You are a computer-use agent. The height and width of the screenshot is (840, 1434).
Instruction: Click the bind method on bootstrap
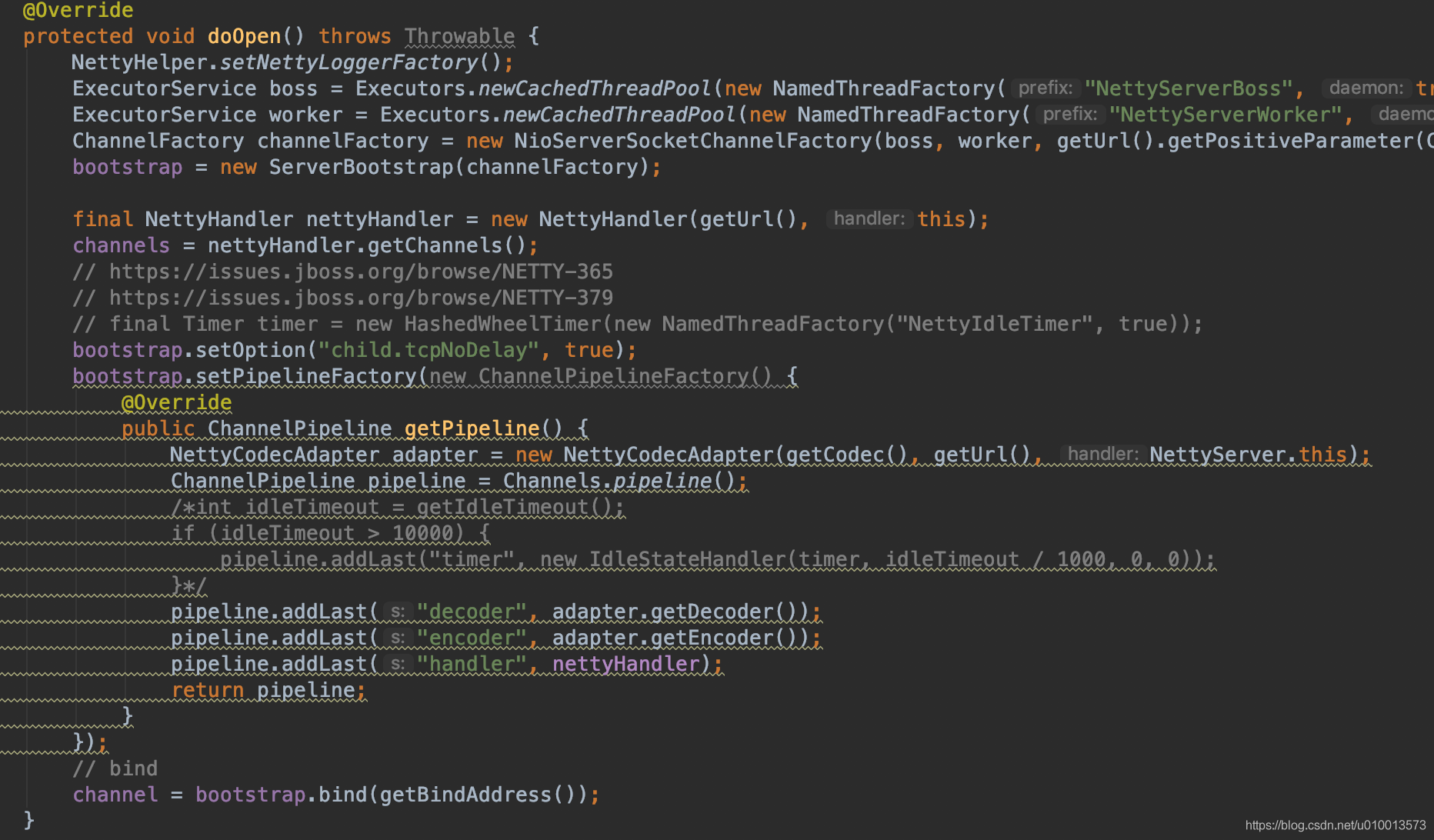[x=342, y=795]
